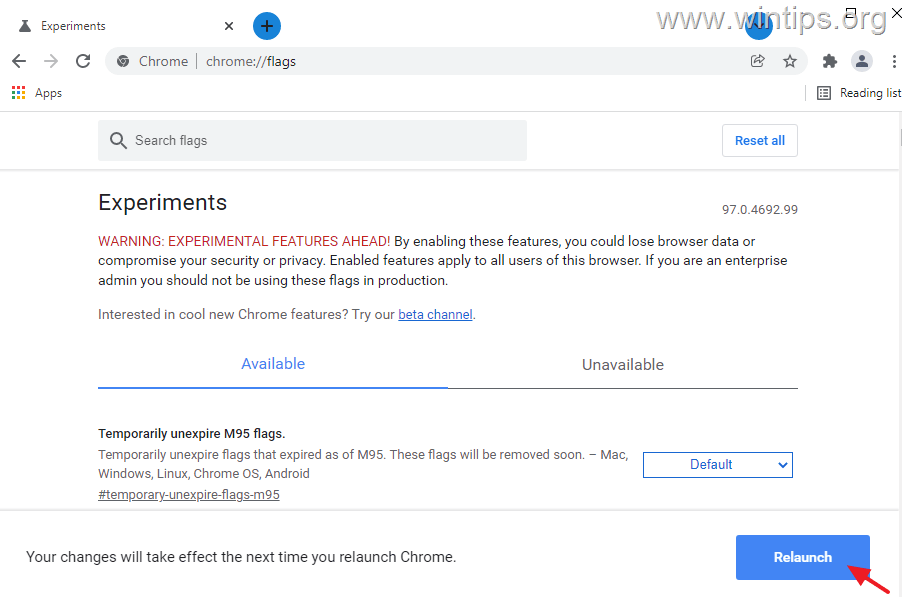Click the site info icon before chrome://flags
Image resolution: width=902 pixels, height=597 pixels.
tap(122, 61)
